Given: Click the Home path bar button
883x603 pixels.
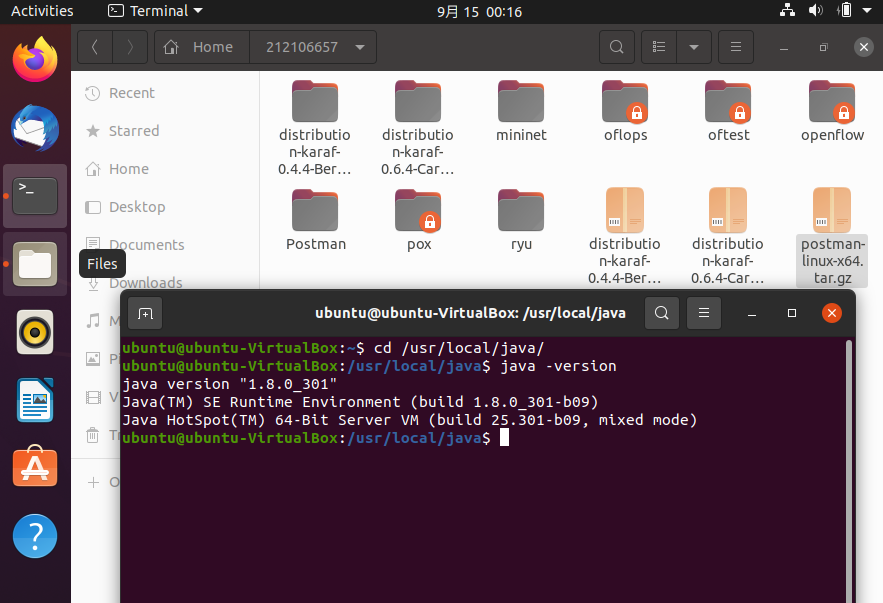Looking at the screenshot, I should click(202, 47).
